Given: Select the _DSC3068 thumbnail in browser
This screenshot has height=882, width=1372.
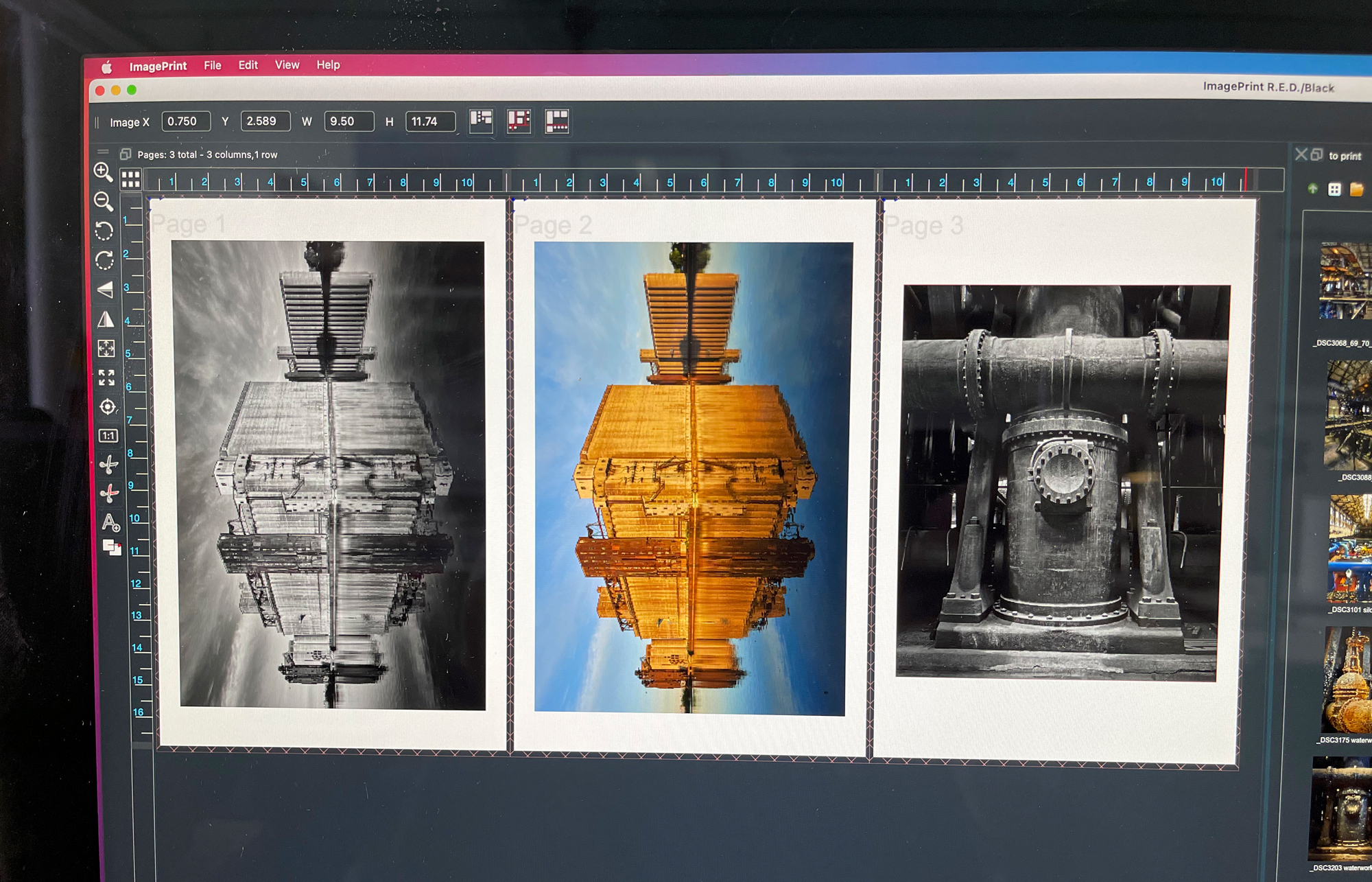Looking at the screenshot, I should [1345, 281].
